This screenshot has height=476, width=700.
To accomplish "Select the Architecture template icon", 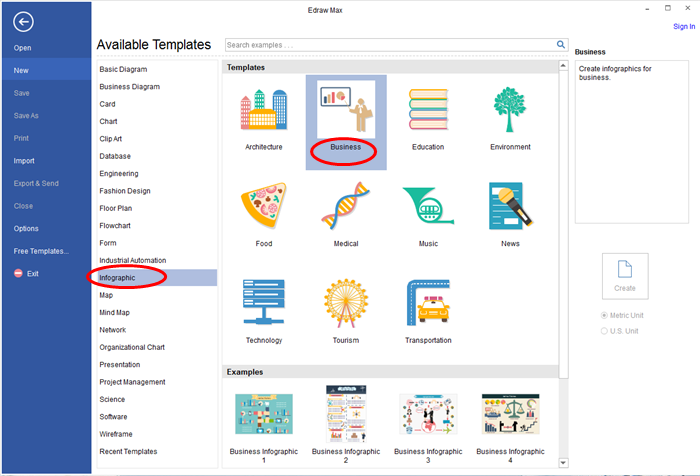I will tap(264, 109).
